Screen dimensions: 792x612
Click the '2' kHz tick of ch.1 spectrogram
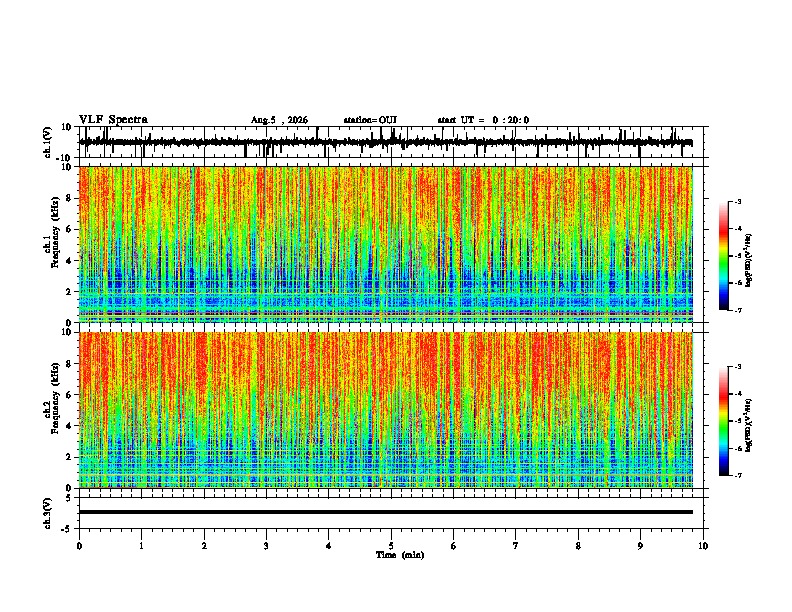pyautogui.click(x=69, y=292)
